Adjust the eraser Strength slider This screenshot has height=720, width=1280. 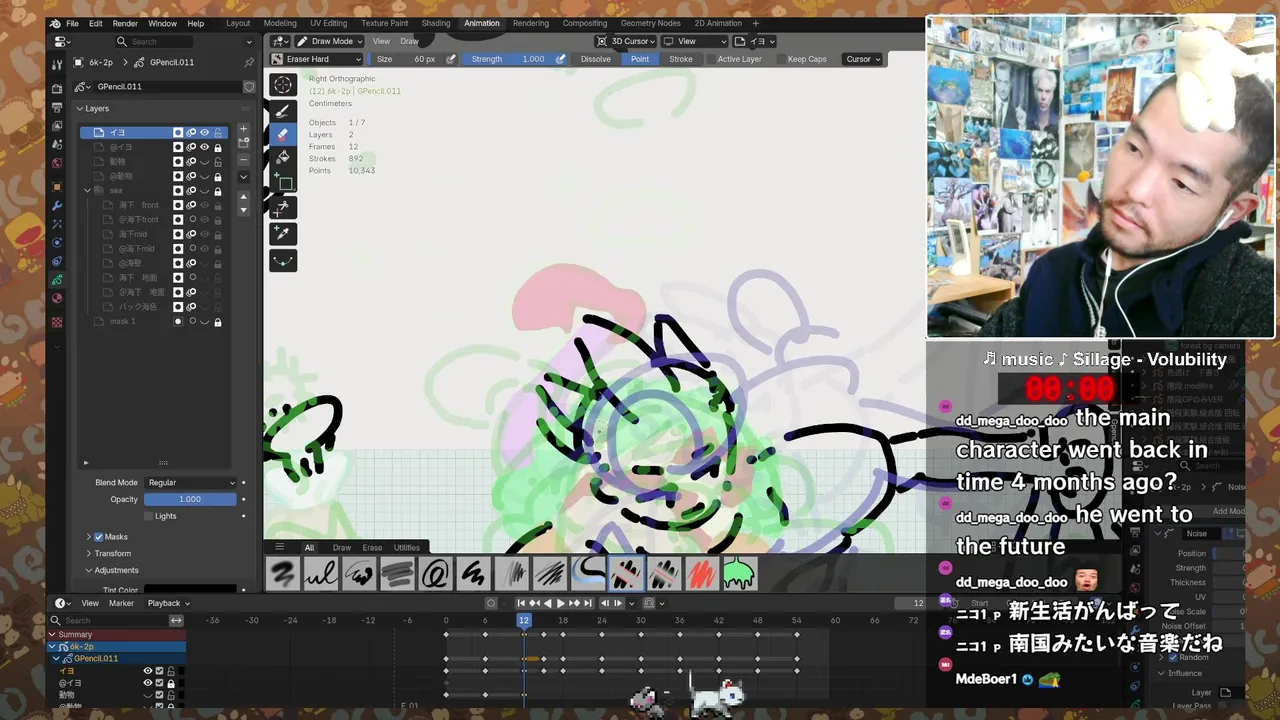click(508, 59)
